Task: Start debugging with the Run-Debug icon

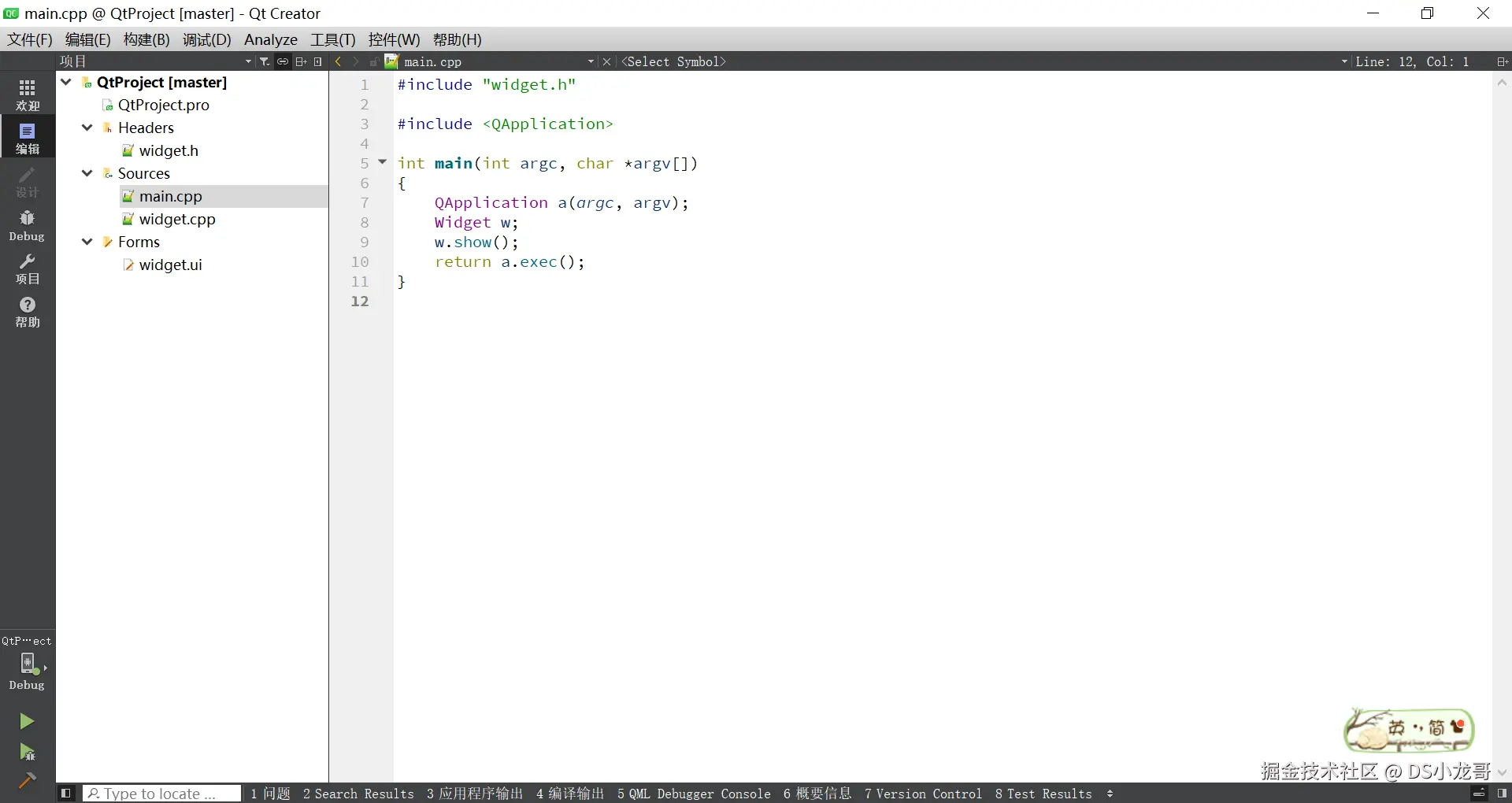Action: click(x=27, y=752)
